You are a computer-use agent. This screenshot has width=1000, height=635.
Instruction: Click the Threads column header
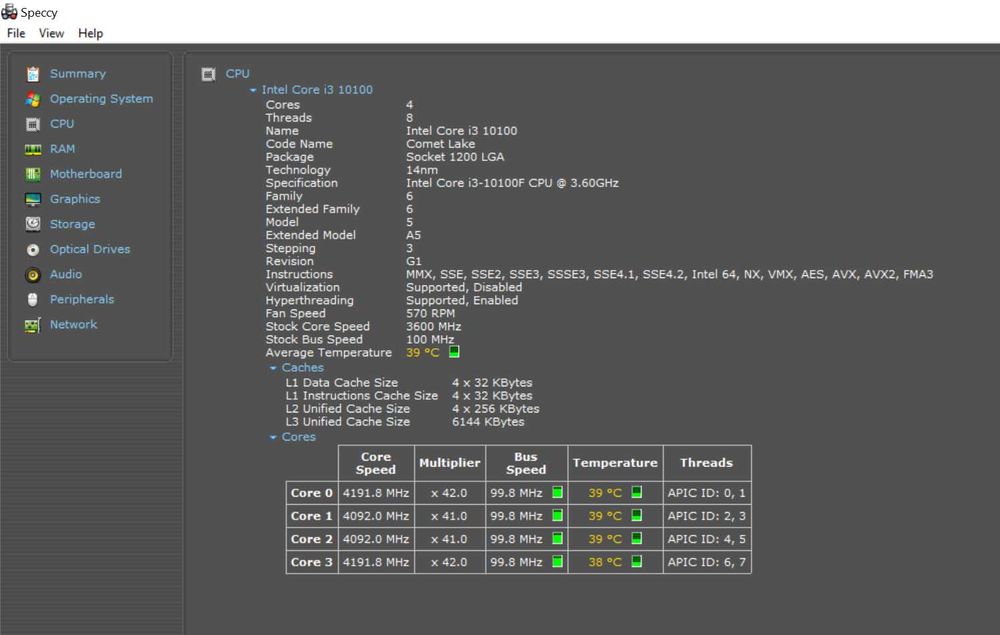click(707, 463)
